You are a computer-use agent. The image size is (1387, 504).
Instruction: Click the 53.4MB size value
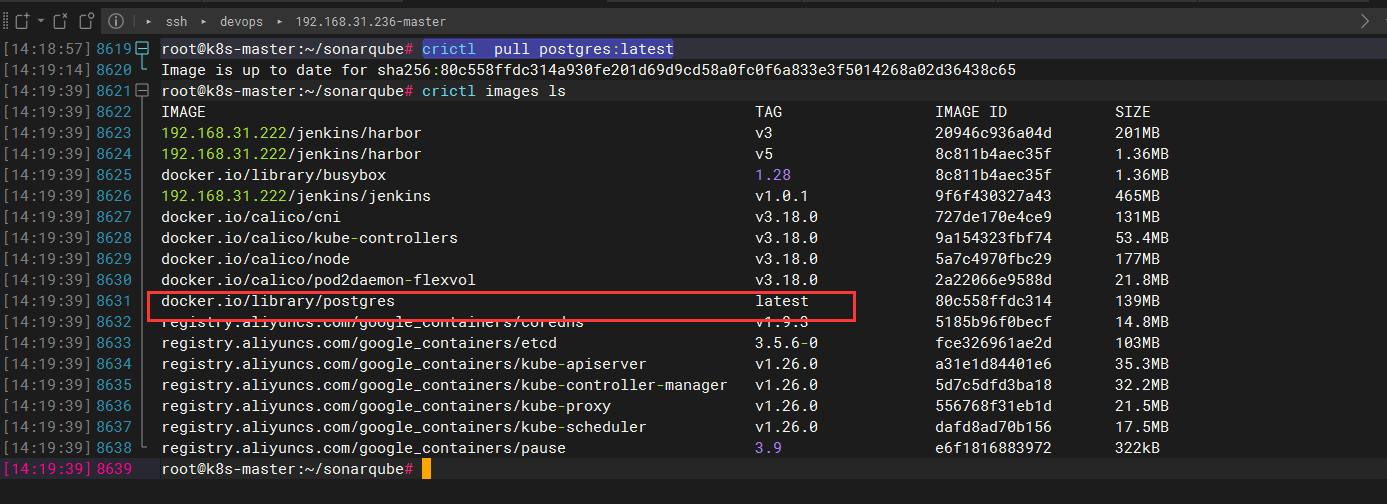tap(1142, 238)
